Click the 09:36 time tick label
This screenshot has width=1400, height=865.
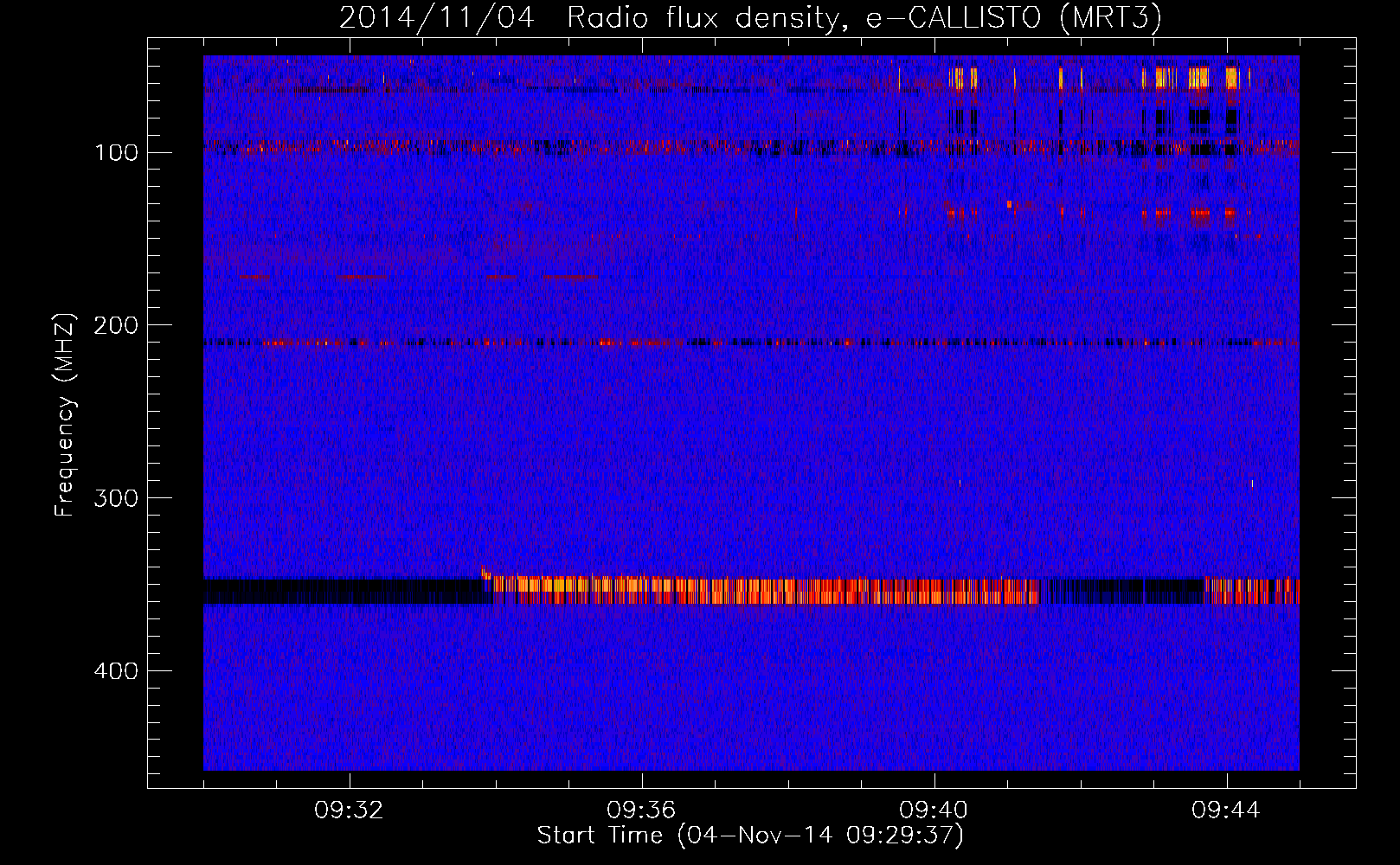click(x=641, y=811)
